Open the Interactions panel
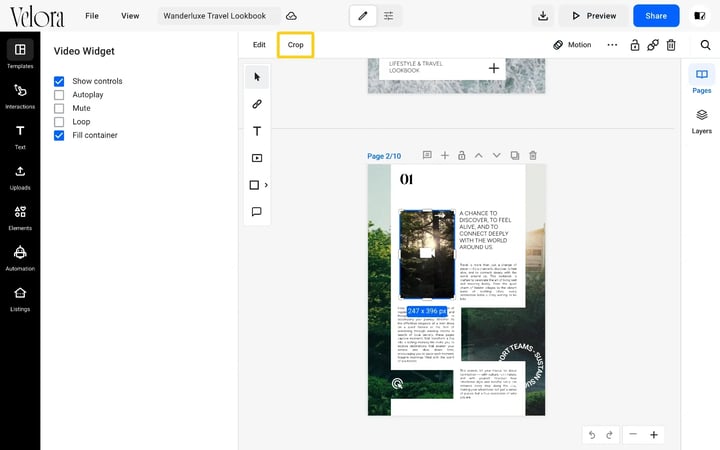Screen dimensions: 720x450 [20, 96]
